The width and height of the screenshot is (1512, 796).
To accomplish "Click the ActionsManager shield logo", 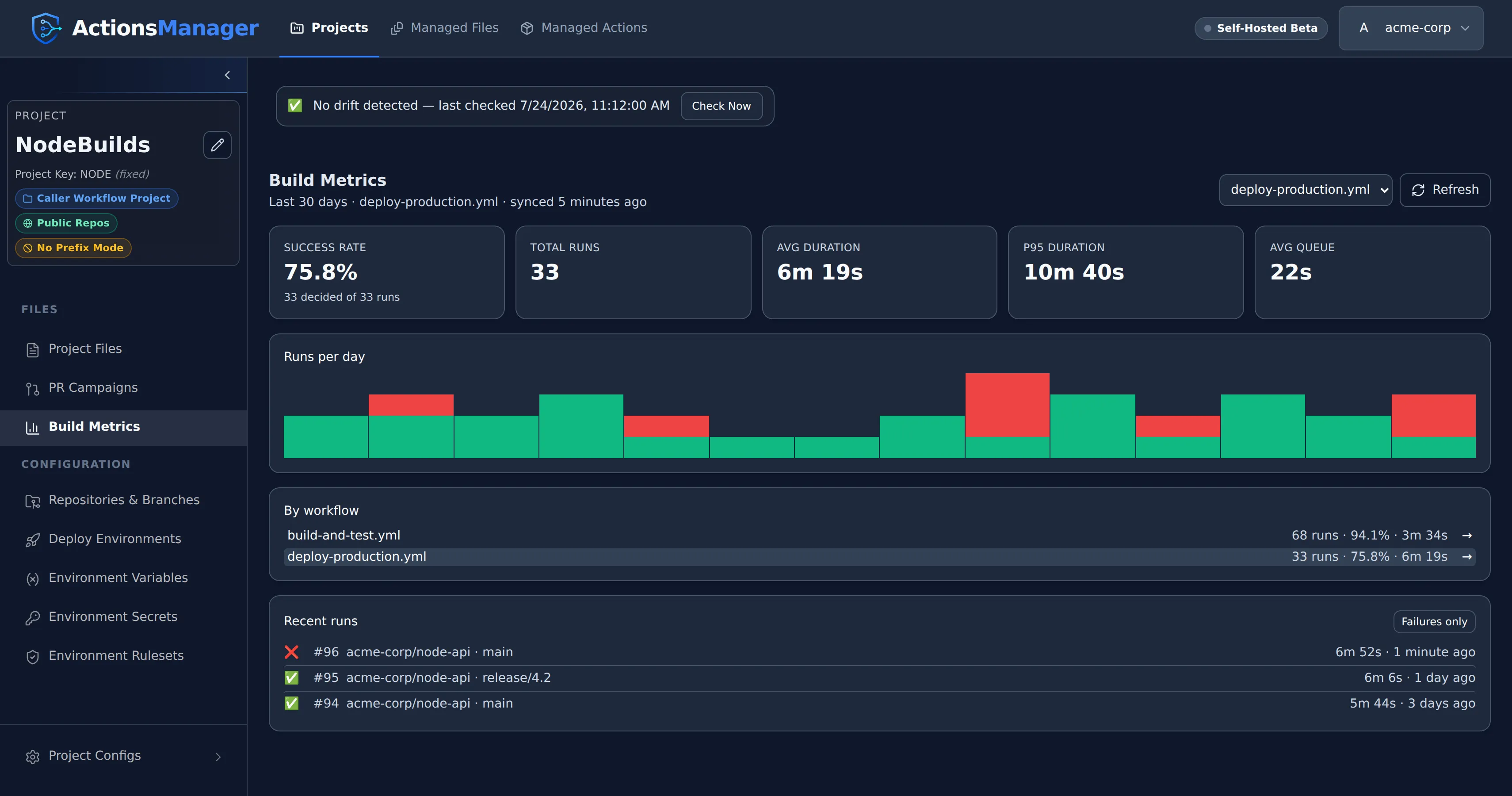I will point(46,28).
